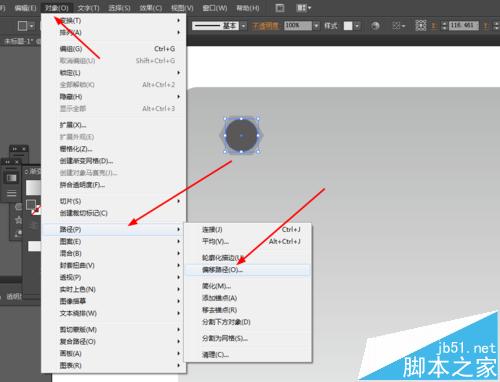Choose 清理(C)... entry
Image resolution: width=500 pixels, height=382 pixels.
(248, 355)
